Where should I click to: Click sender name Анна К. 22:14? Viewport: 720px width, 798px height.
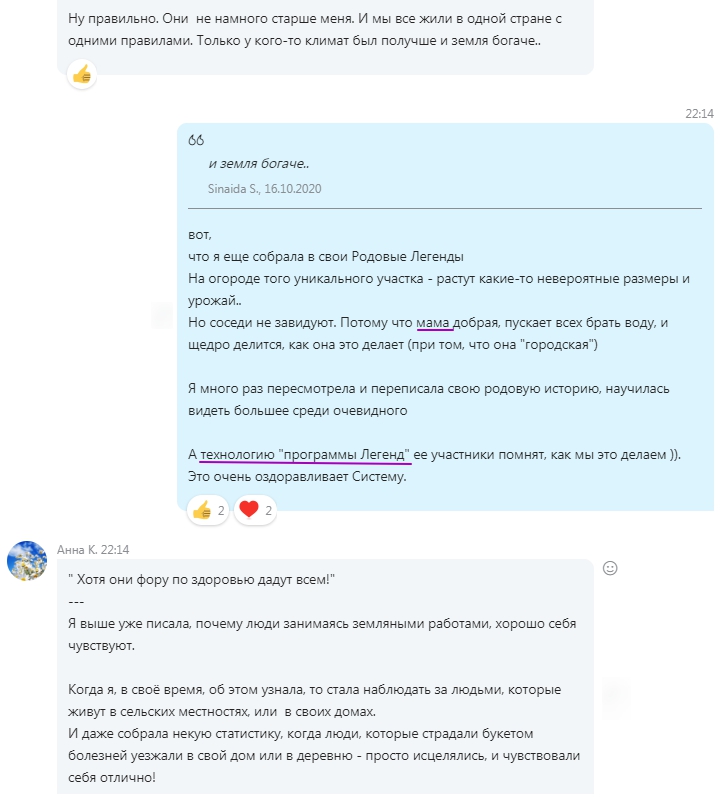click(93, 550)
